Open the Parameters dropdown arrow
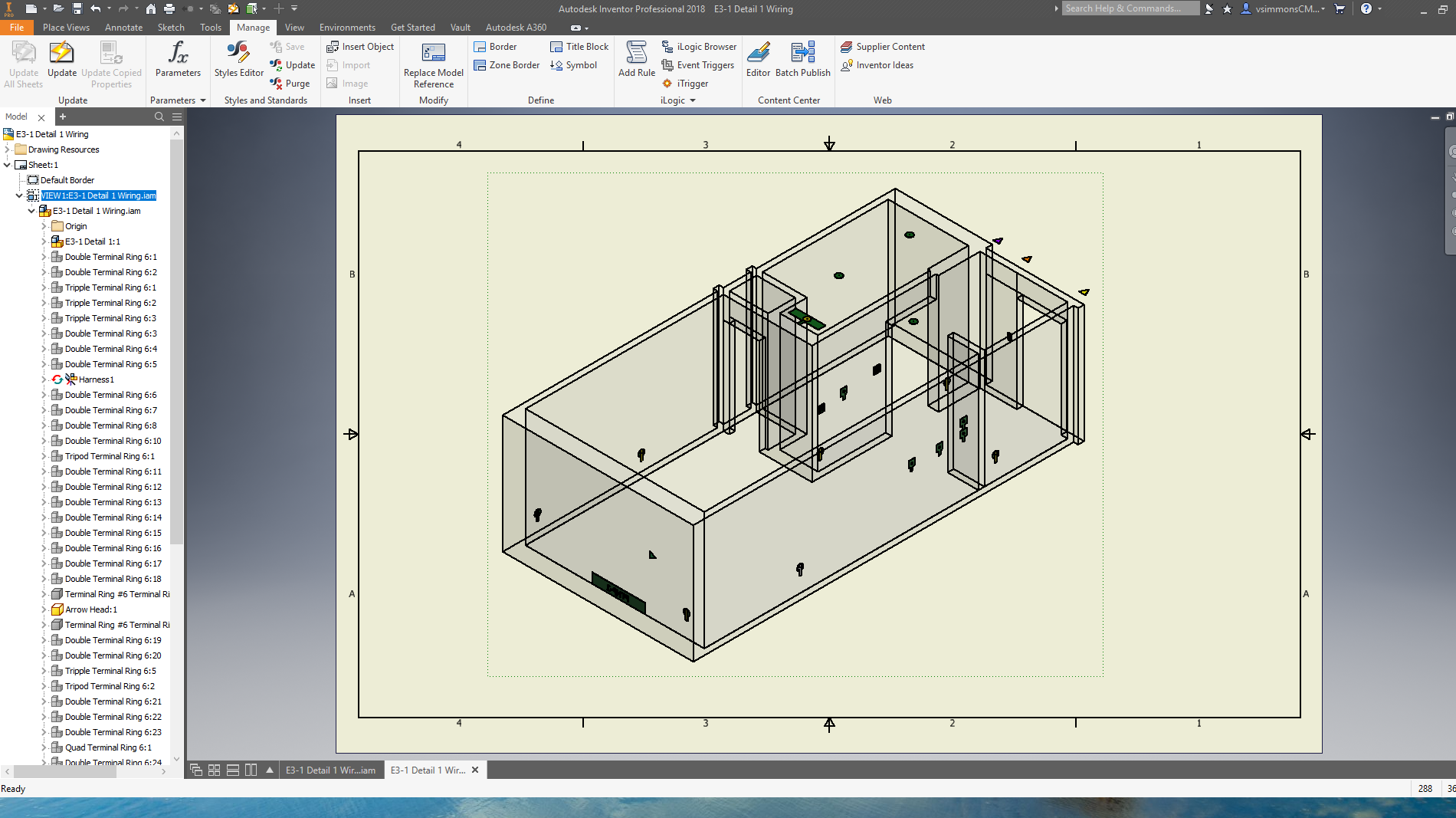 tap(202, 100)
